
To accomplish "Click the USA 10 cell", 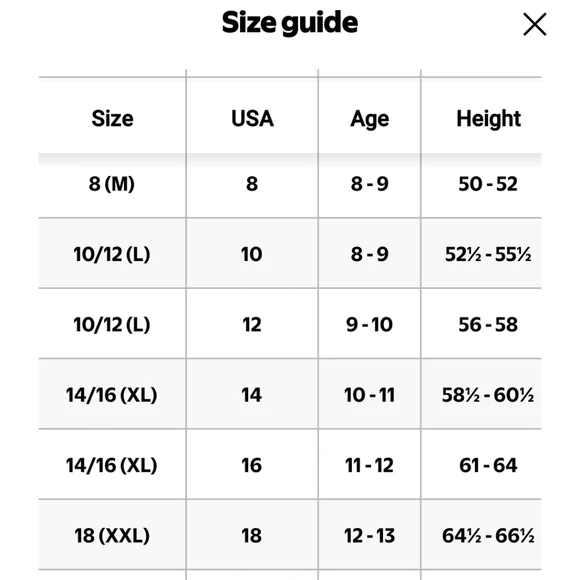I will pyautogui.click(x=252, y=254).
